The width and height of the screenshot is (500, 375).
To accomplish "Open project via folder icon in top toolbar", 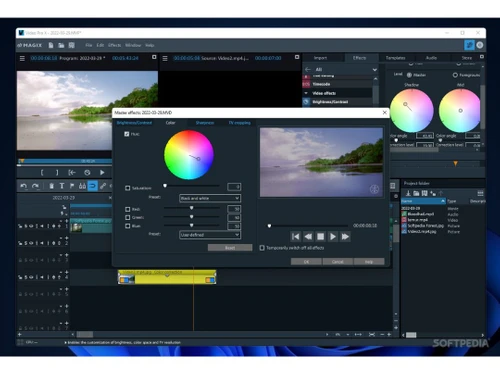I will 61,45.
